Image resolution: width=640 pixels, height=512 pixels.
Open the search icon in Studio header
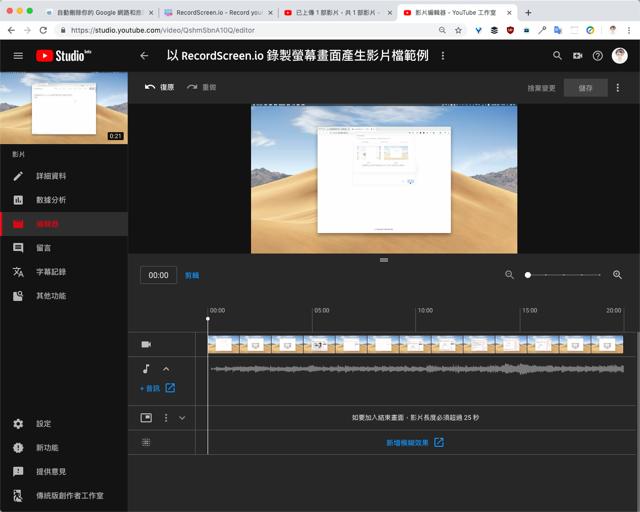(x=557, y=56)
